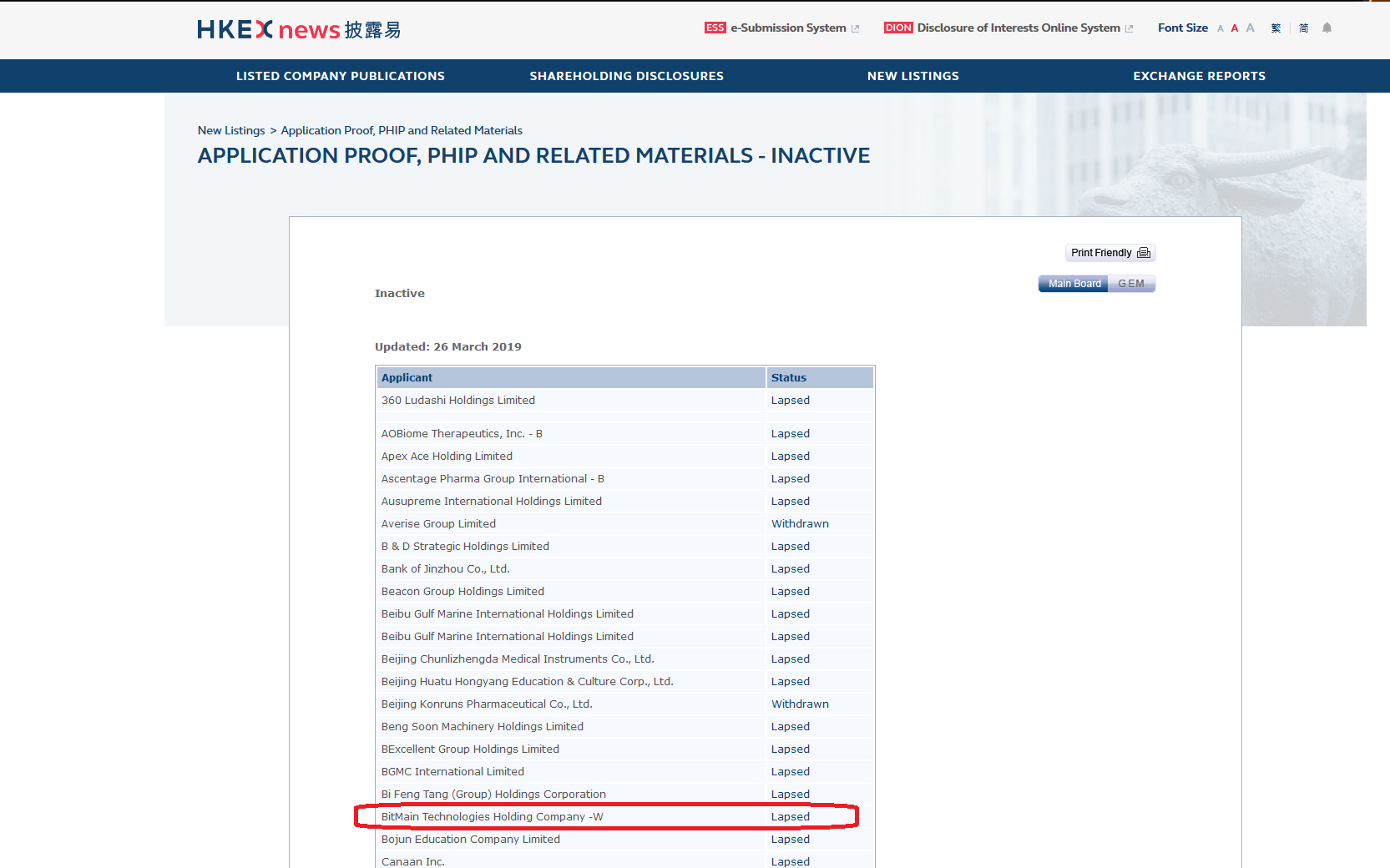Open the ESS e-Submission System link
Image resolution: width=1390 pixels, height=868 pixels.
tap(781, 28)
